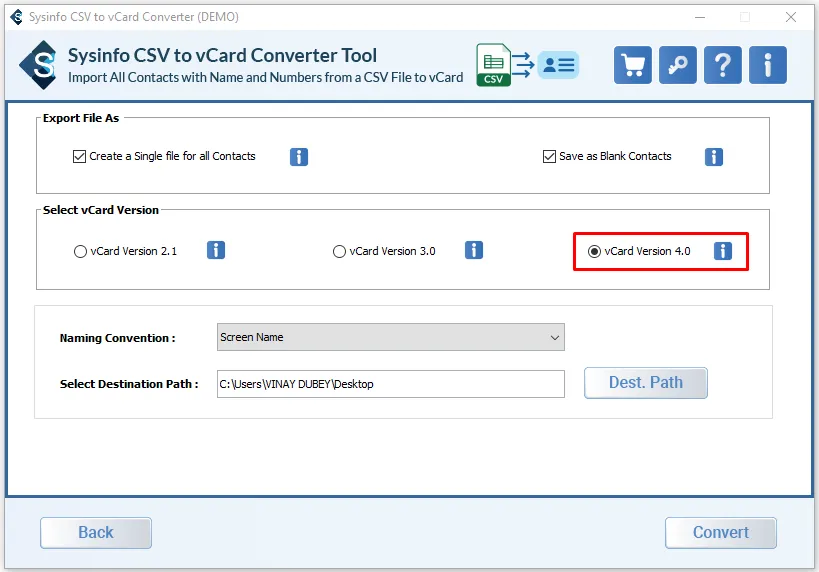Click the CSV file icon in header

tap(494, 65)
